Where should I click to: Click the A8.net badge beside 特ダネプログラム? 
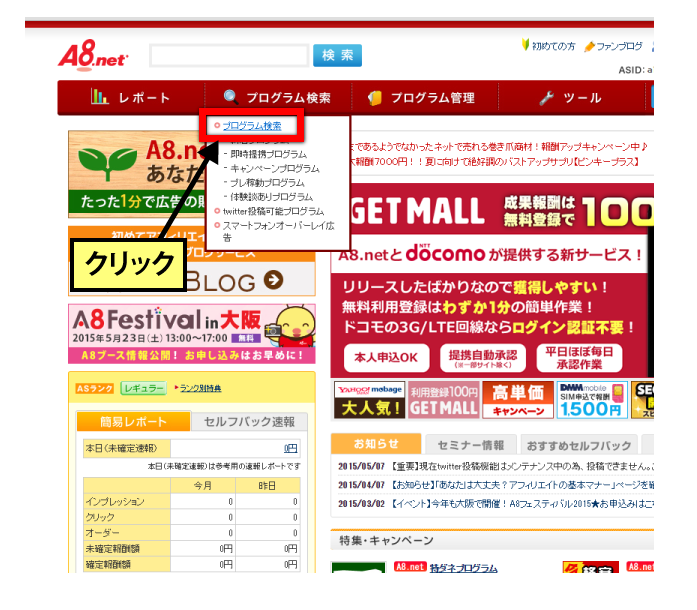tap(410, 567)
